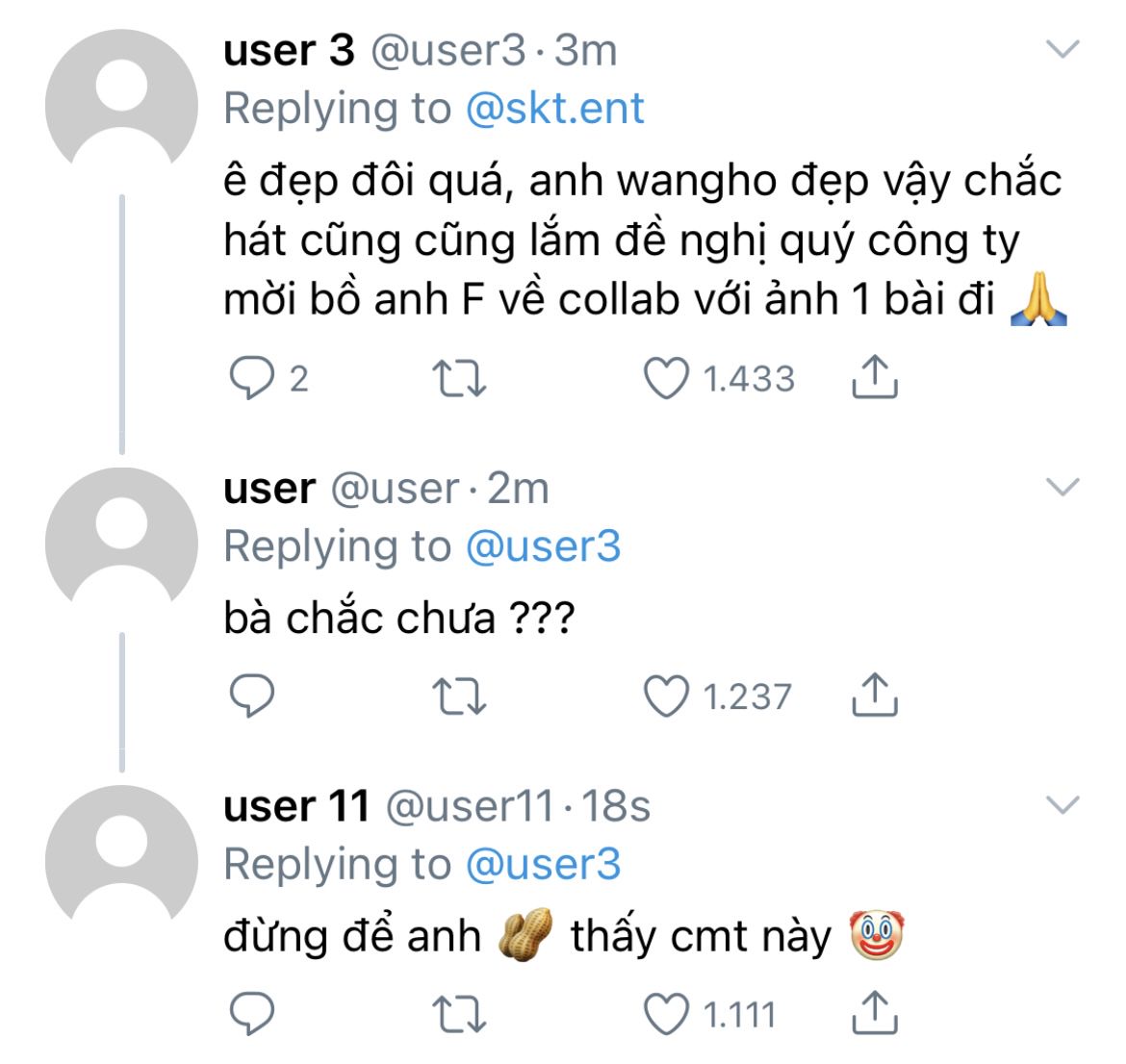Retweet user 11's clown emoji tweet

(x=459, y=1015)
